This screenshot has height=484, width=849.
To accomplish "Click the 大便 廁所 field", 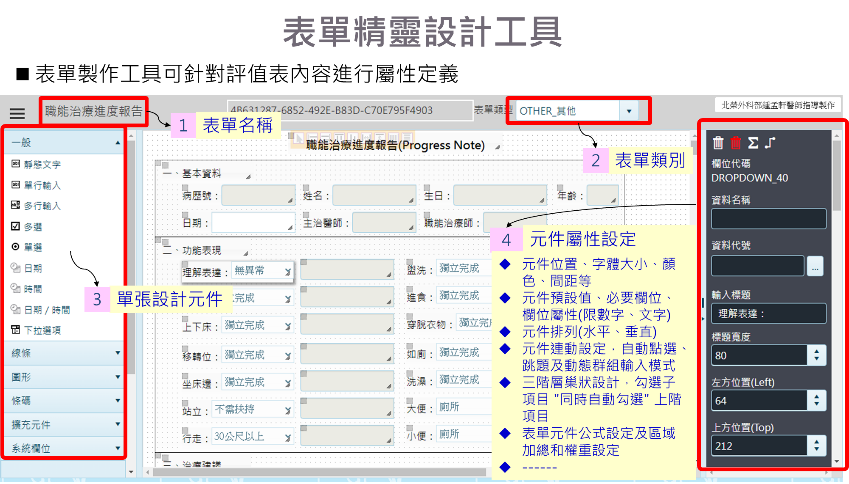I will click(463, 407).
